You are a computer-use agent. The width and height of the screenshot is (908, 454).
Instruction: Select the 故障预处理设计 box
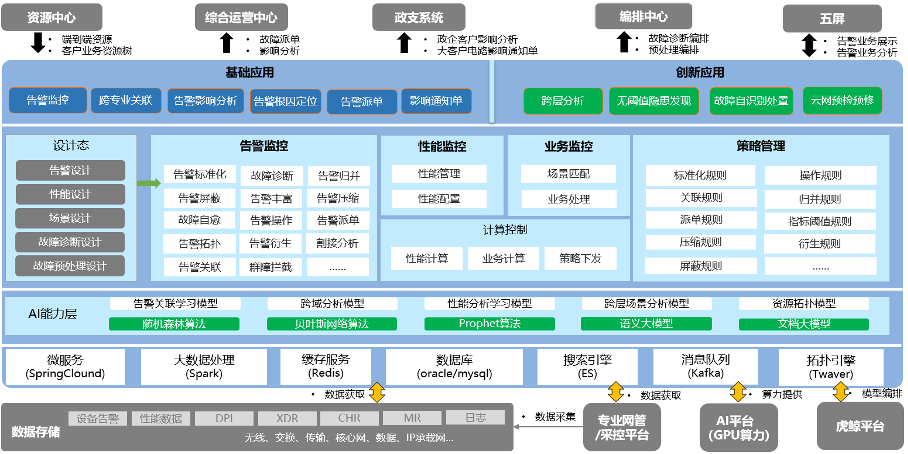coord(70,266)
